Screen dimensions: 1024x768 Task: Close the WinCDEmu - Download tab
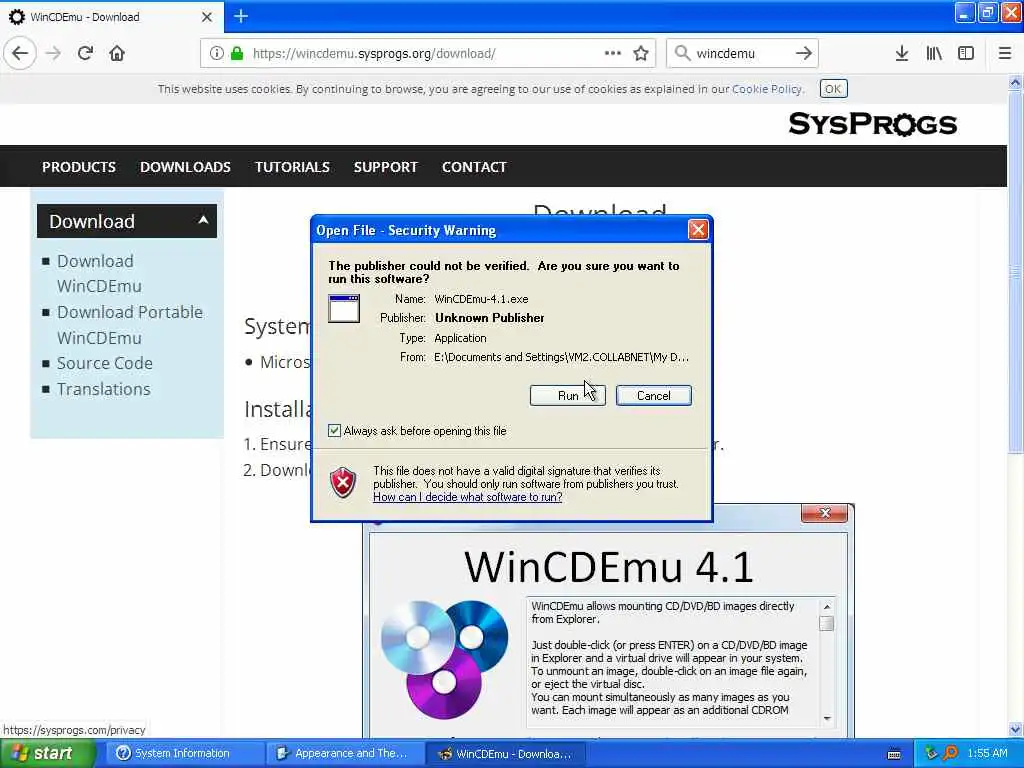(207, 17)
